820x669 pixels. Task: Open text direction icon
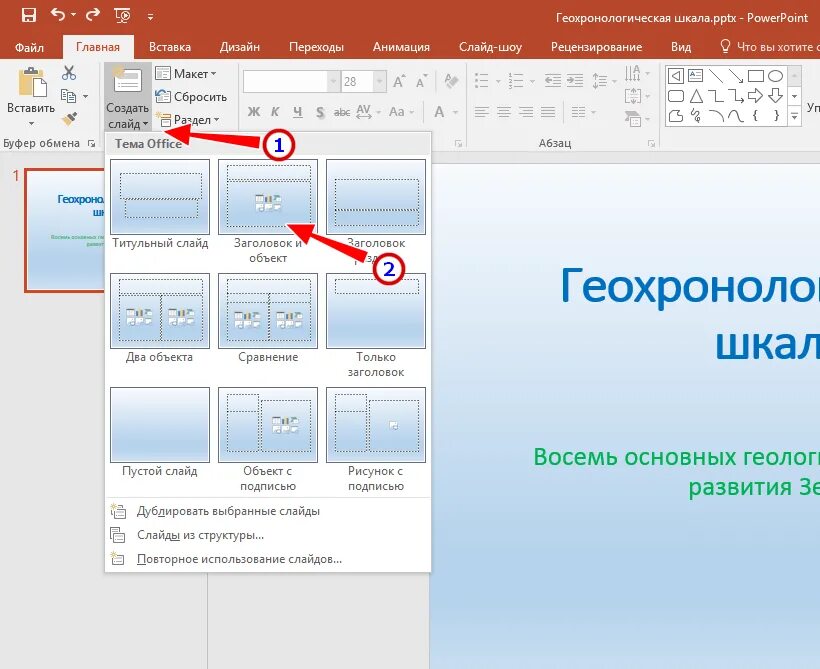[x=636, y=73]
